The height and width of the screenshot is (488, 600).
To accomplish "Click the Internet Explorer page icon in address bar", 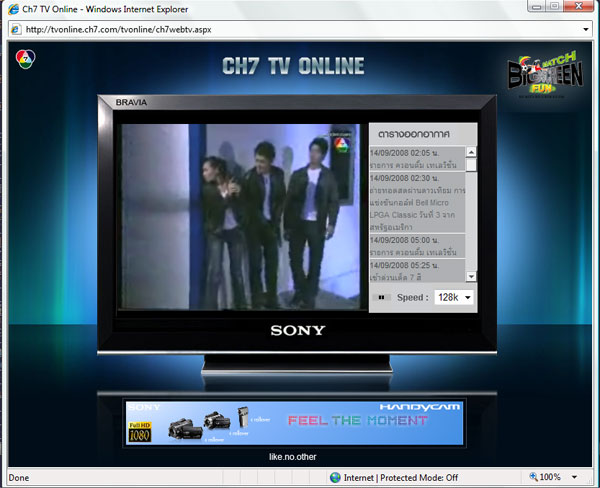I will 16,29.
